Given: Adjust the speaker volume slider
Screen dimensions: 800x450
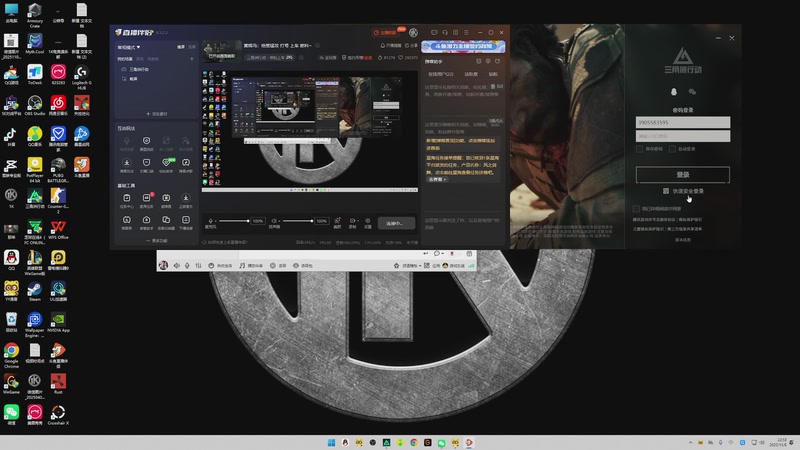Looking at the screenshot, I should 297,221.
